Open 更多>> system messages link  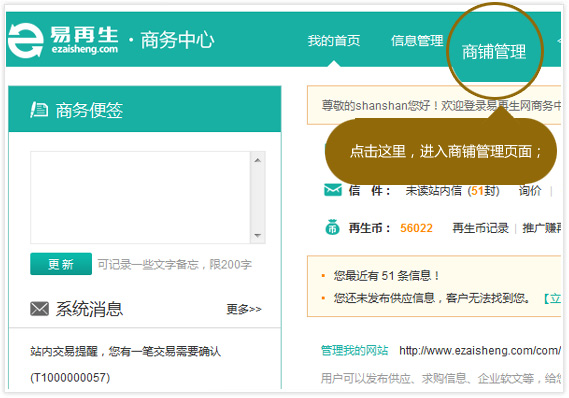click(244, 309)
